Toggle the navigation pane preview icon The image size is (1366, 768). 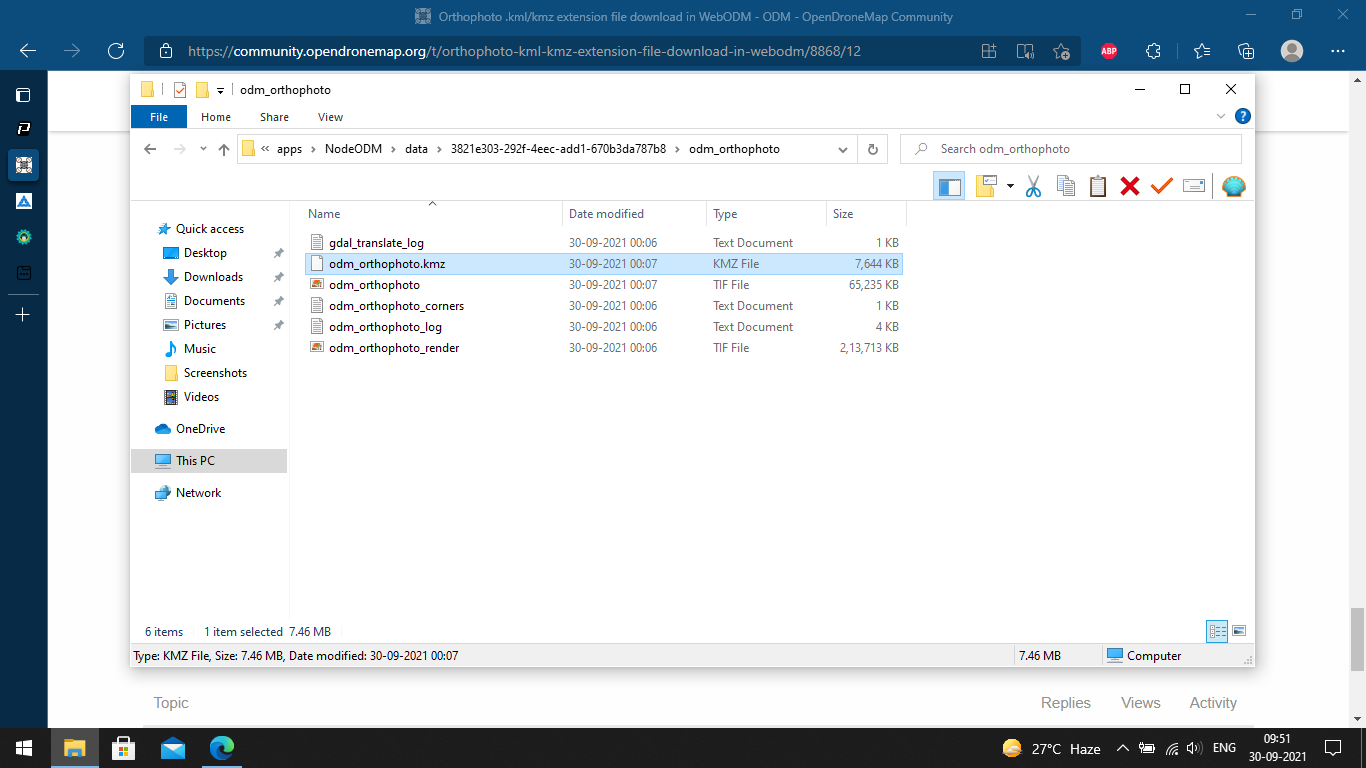pyautogui.click(x=948, y=186)
